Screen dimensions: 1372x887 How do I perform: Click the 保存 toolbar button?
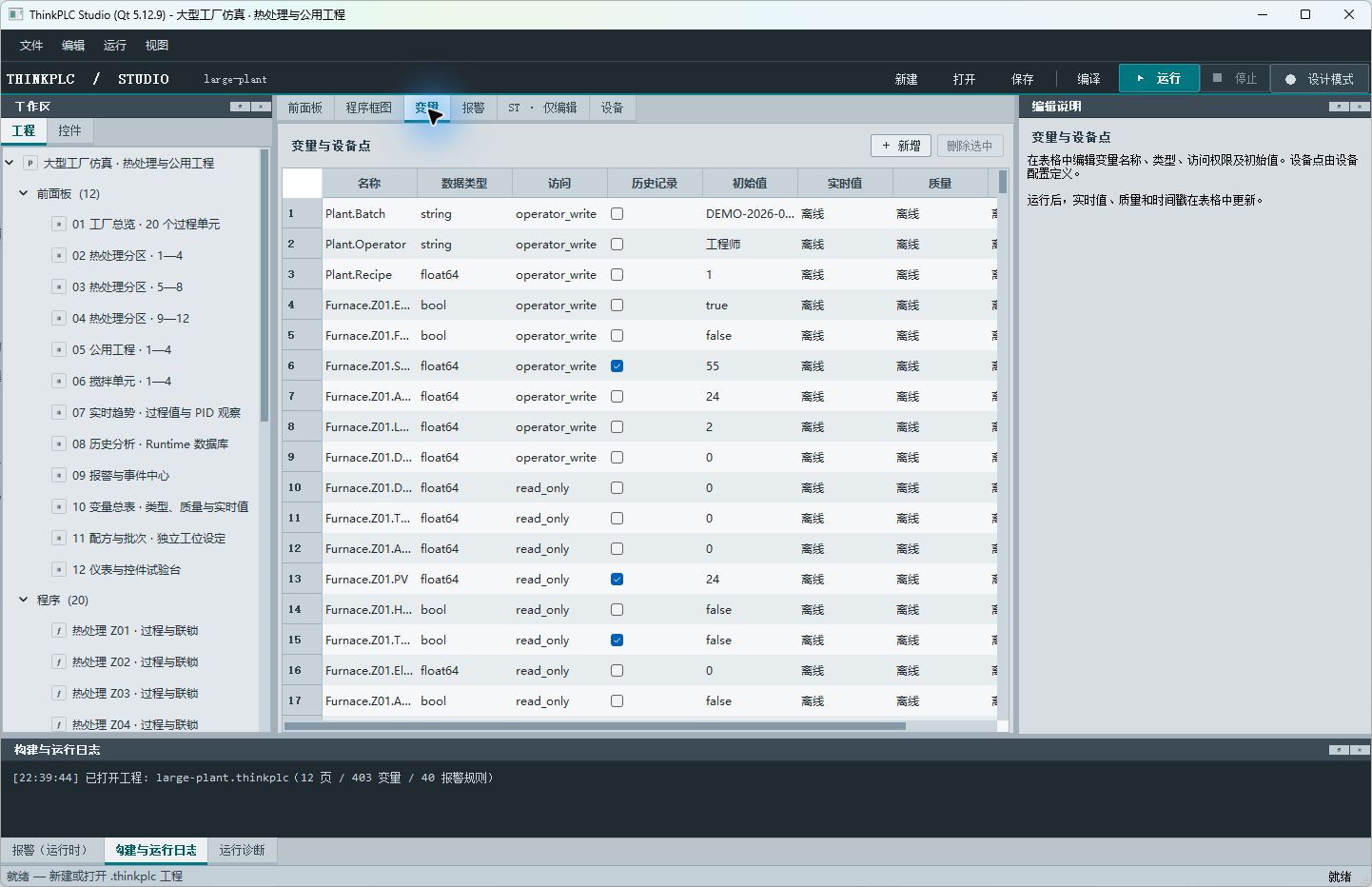[1022, 79]
